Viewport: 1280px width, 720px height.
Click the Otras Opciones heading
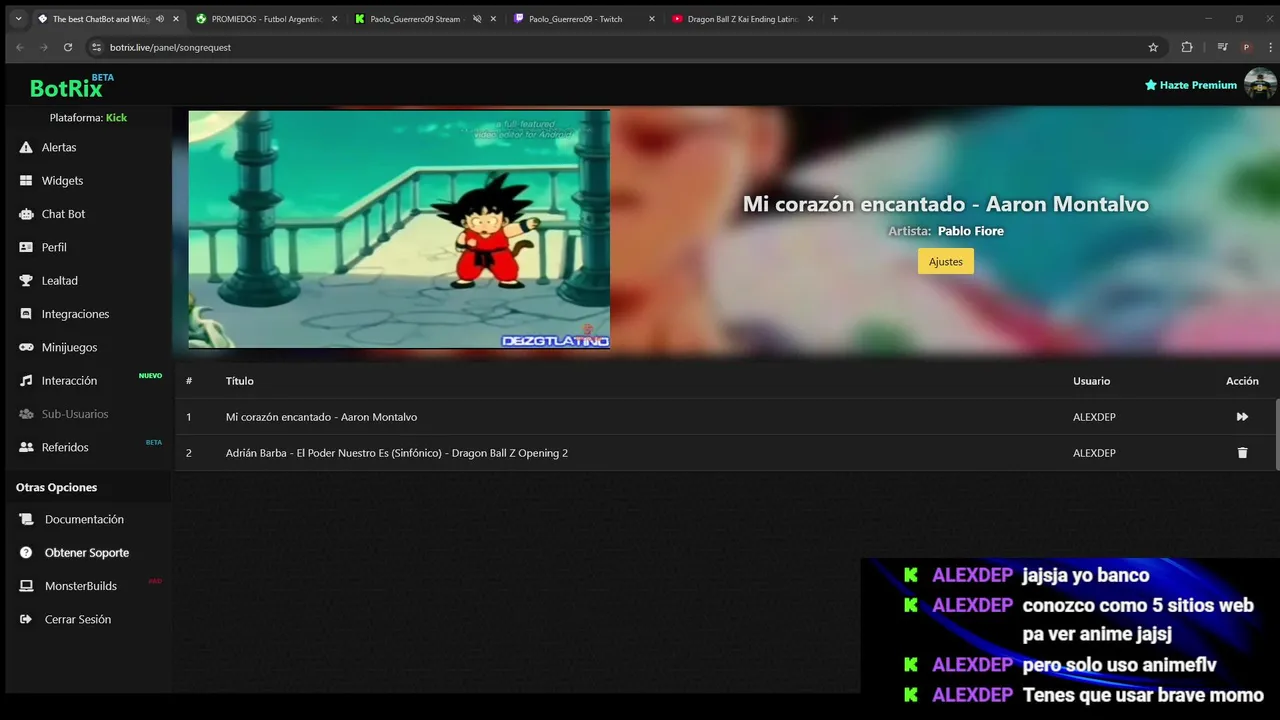(56, 488)
